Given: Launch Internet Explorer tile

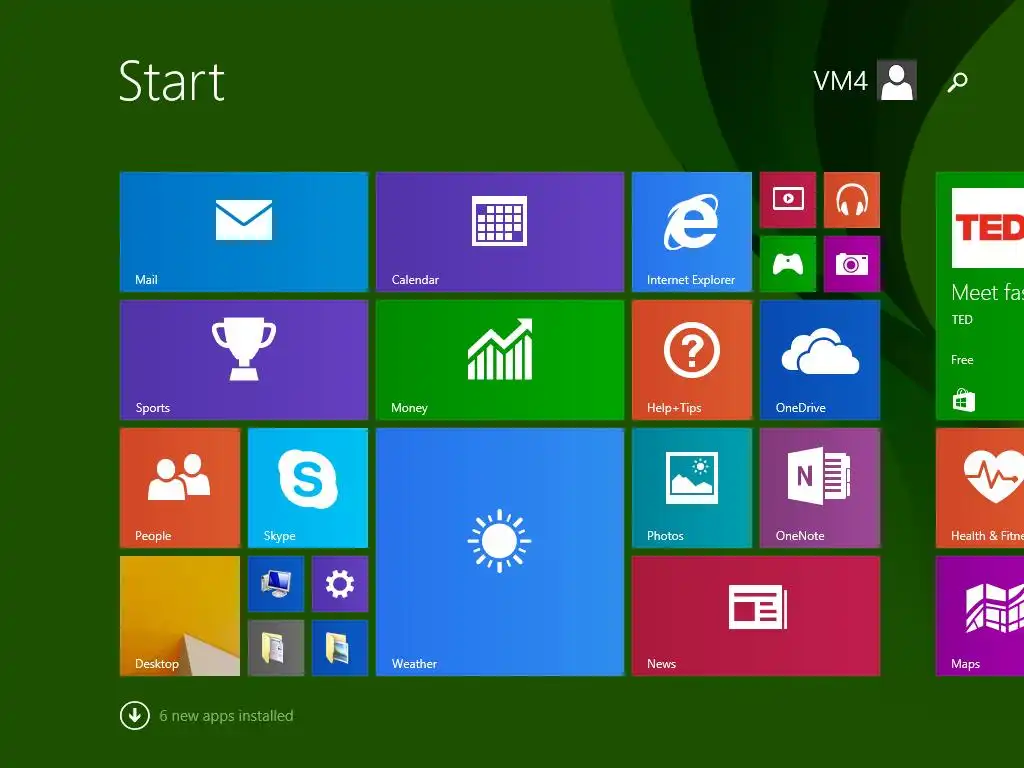Looking at the screenshot, I should (x=692, y=232).
